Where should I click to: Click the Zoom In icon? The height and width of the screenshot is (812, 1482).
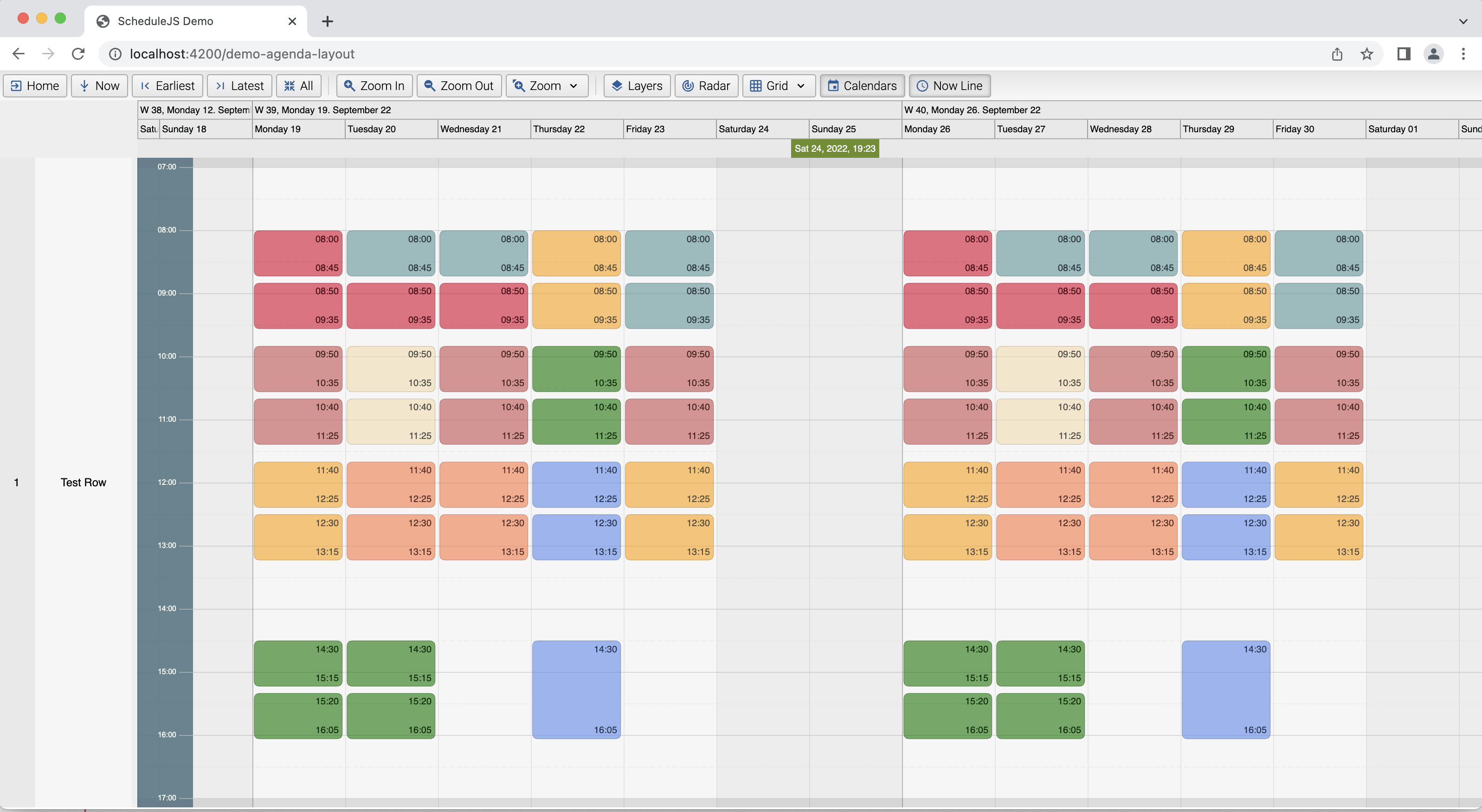pos(348,85)
